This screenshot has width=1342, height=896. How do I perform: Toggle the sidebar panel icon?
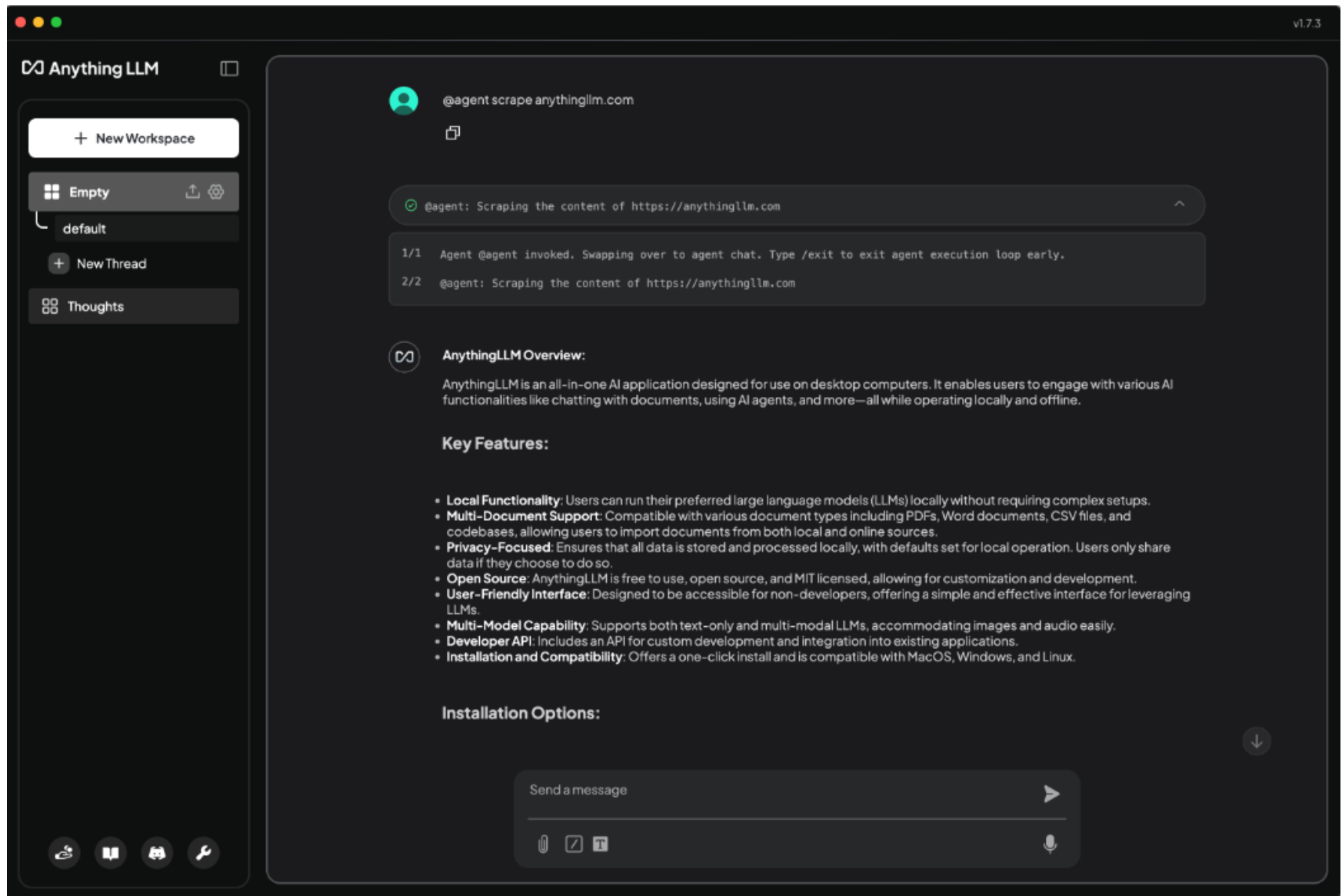(x=229, y=68)
